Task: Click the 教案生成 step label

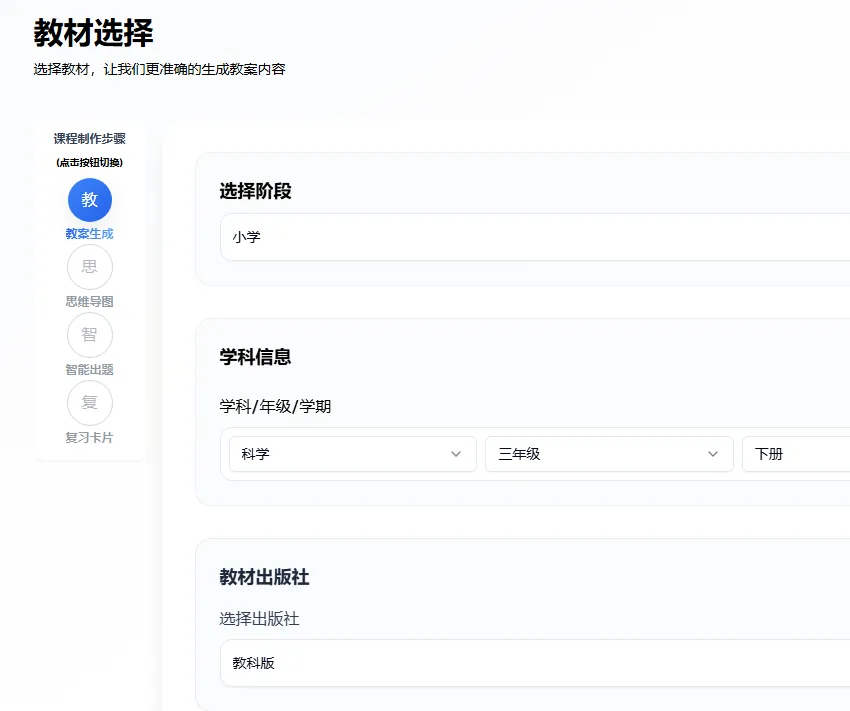Action: tap(89, 234)
